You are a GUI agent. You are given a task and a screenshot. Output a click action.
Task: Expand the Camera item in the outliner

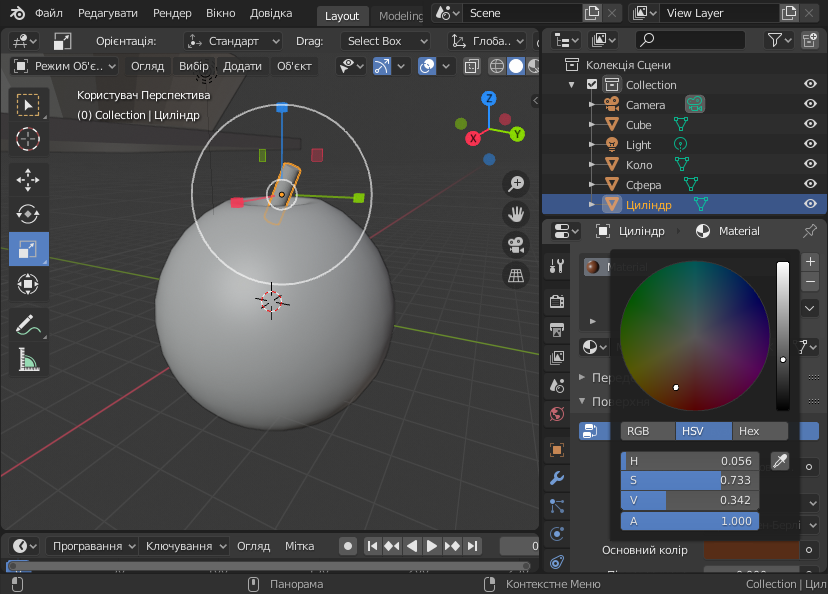click(592, 105)
